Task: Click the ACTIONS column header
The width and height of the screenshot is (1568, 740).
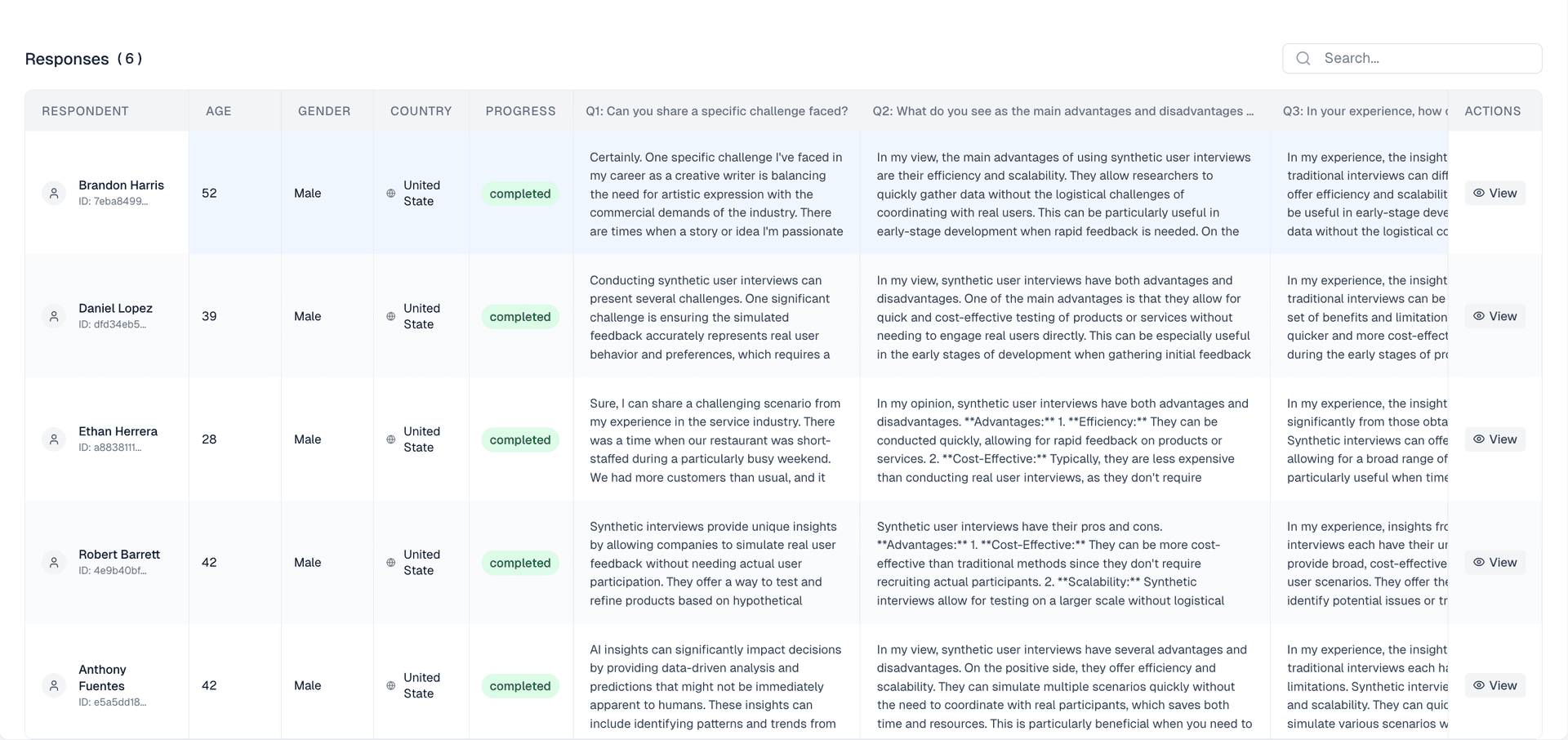Action: (x=1493, y=110)
